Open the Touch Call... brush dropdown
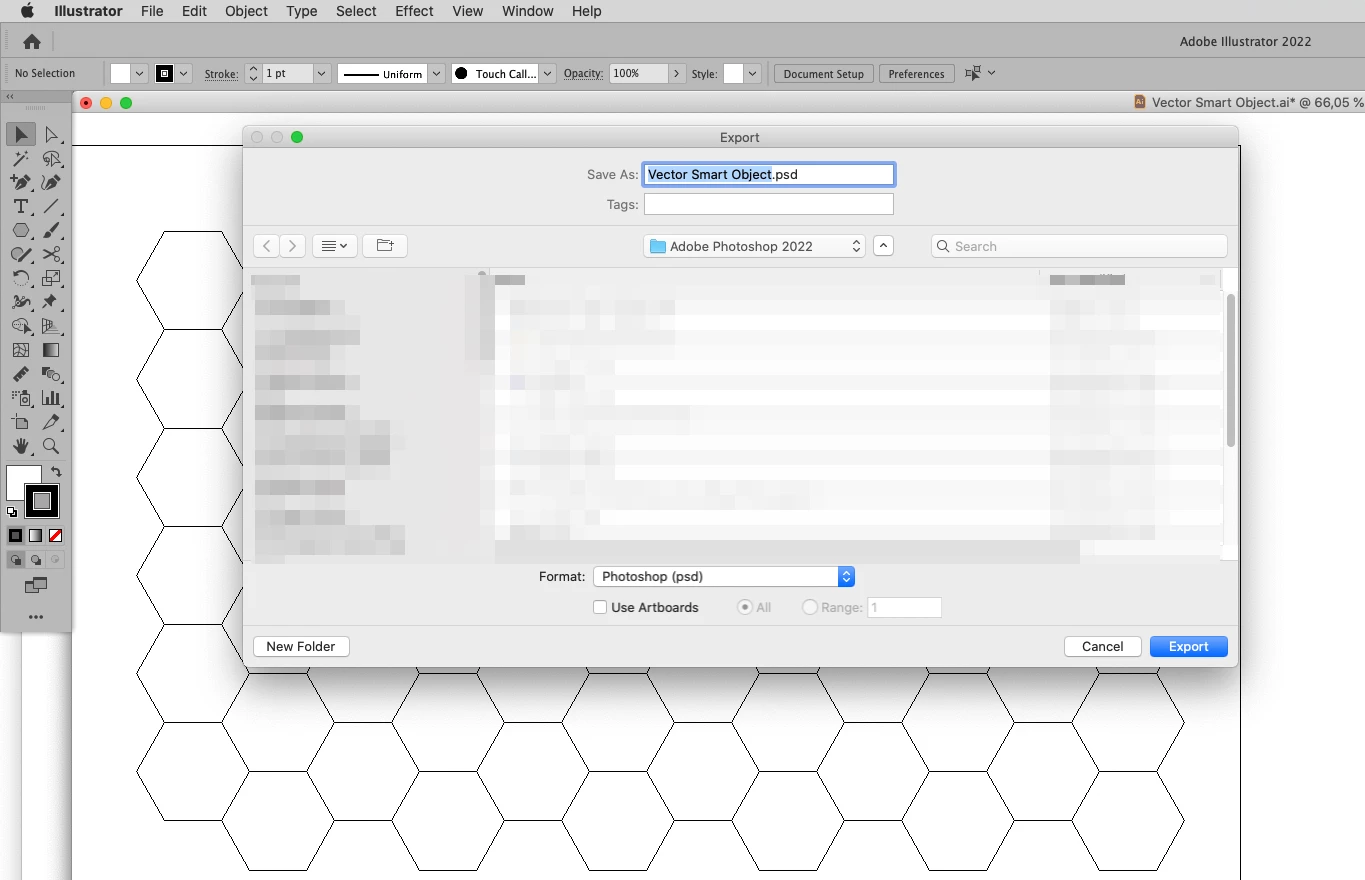Screen dimensions: 1365x880 (548, 74)
